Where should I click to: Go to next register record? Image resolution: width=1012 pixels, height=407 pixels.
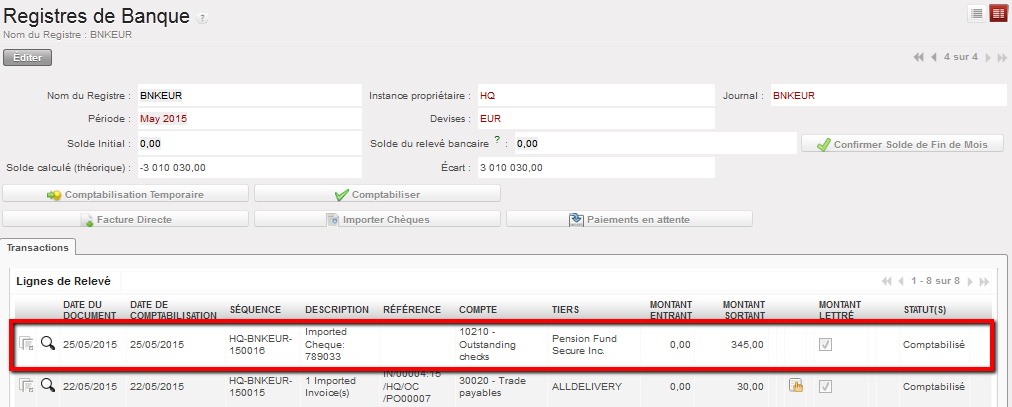coord(987,57)
